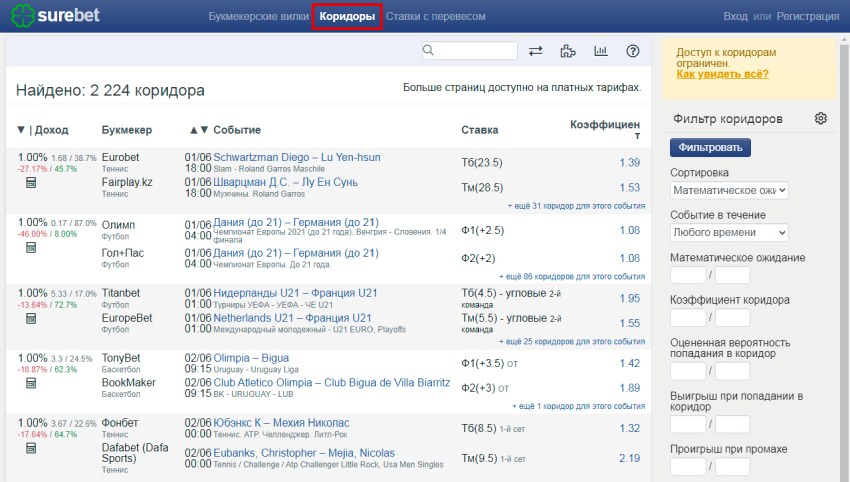Click the TonyBet bookmaker name
The width and height of the screenshot is (850, 482).
click(x=121, y=358)
